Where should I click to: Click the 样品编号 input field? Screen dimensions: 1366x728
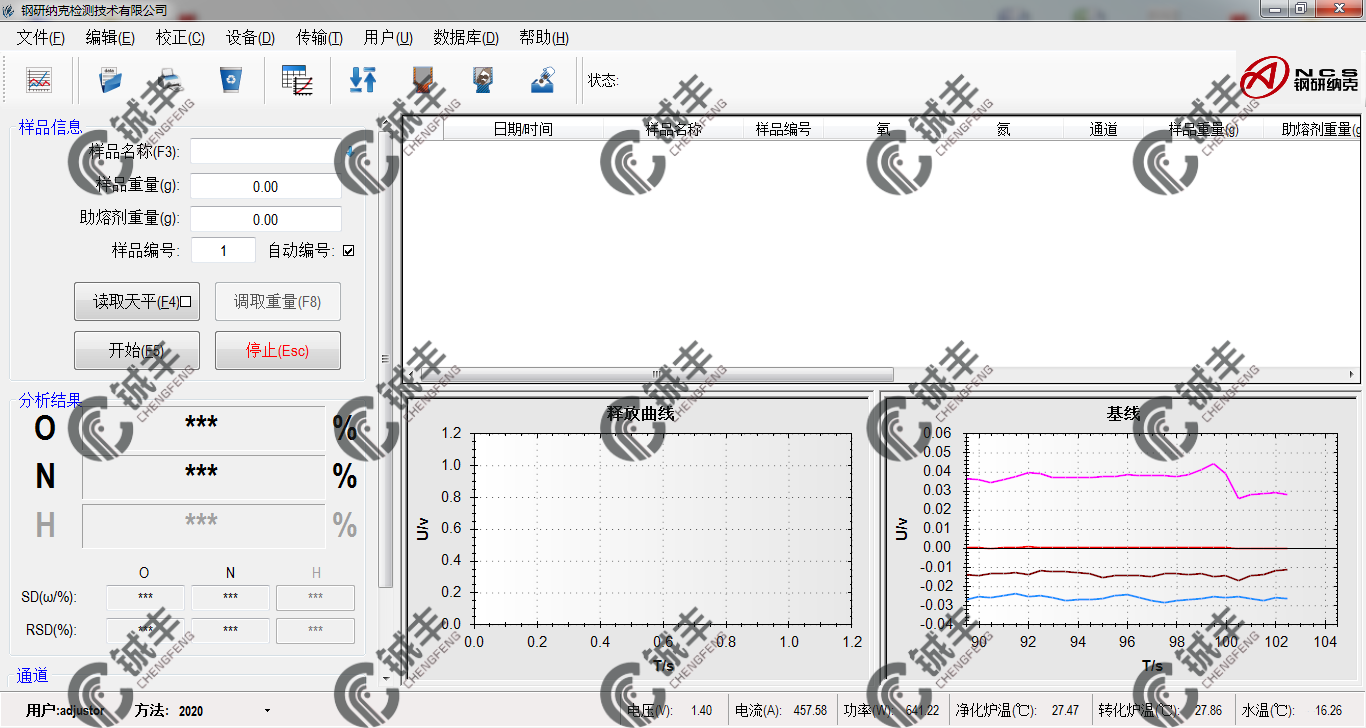pos(223,251)
